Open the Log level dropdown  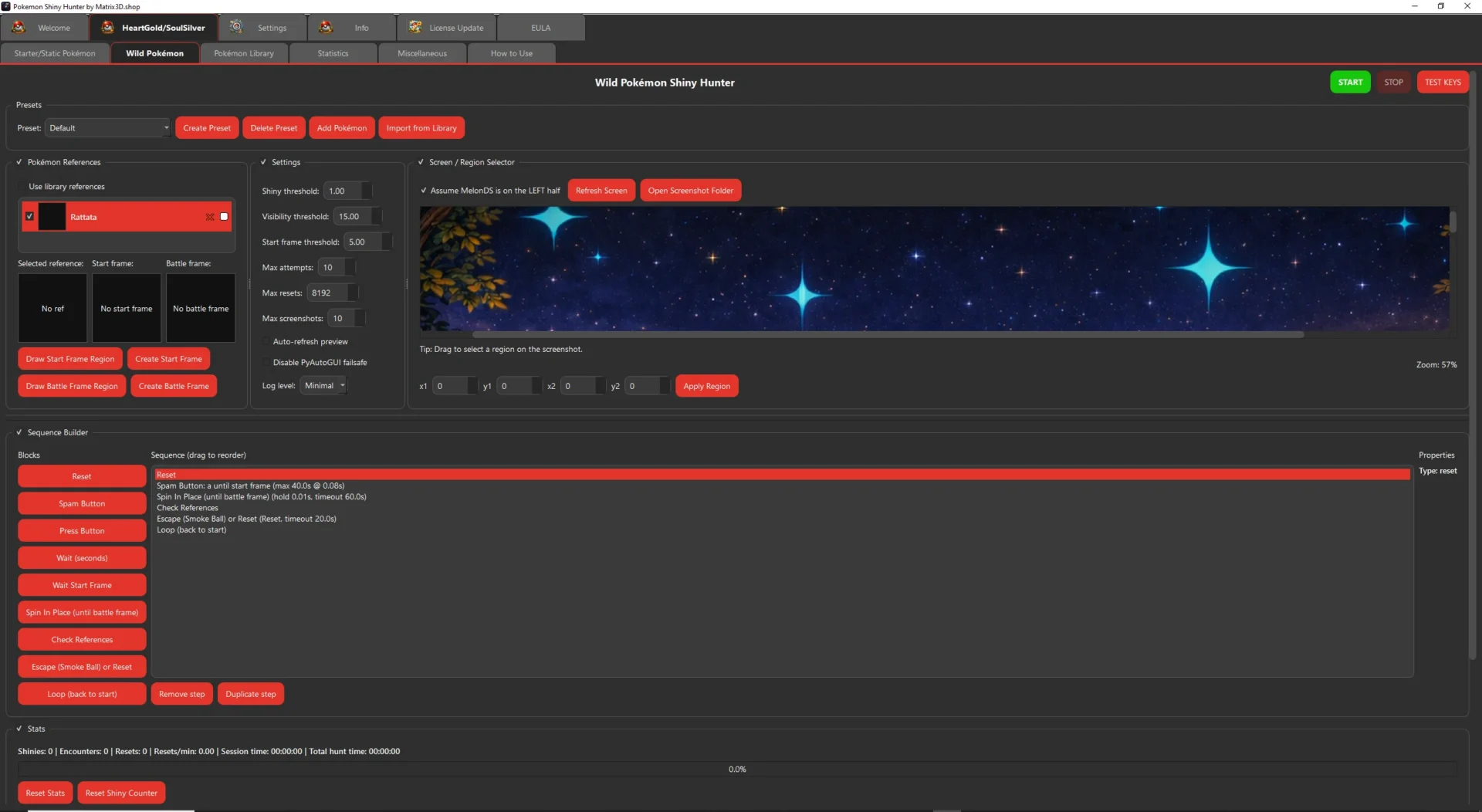coord(323,386)
